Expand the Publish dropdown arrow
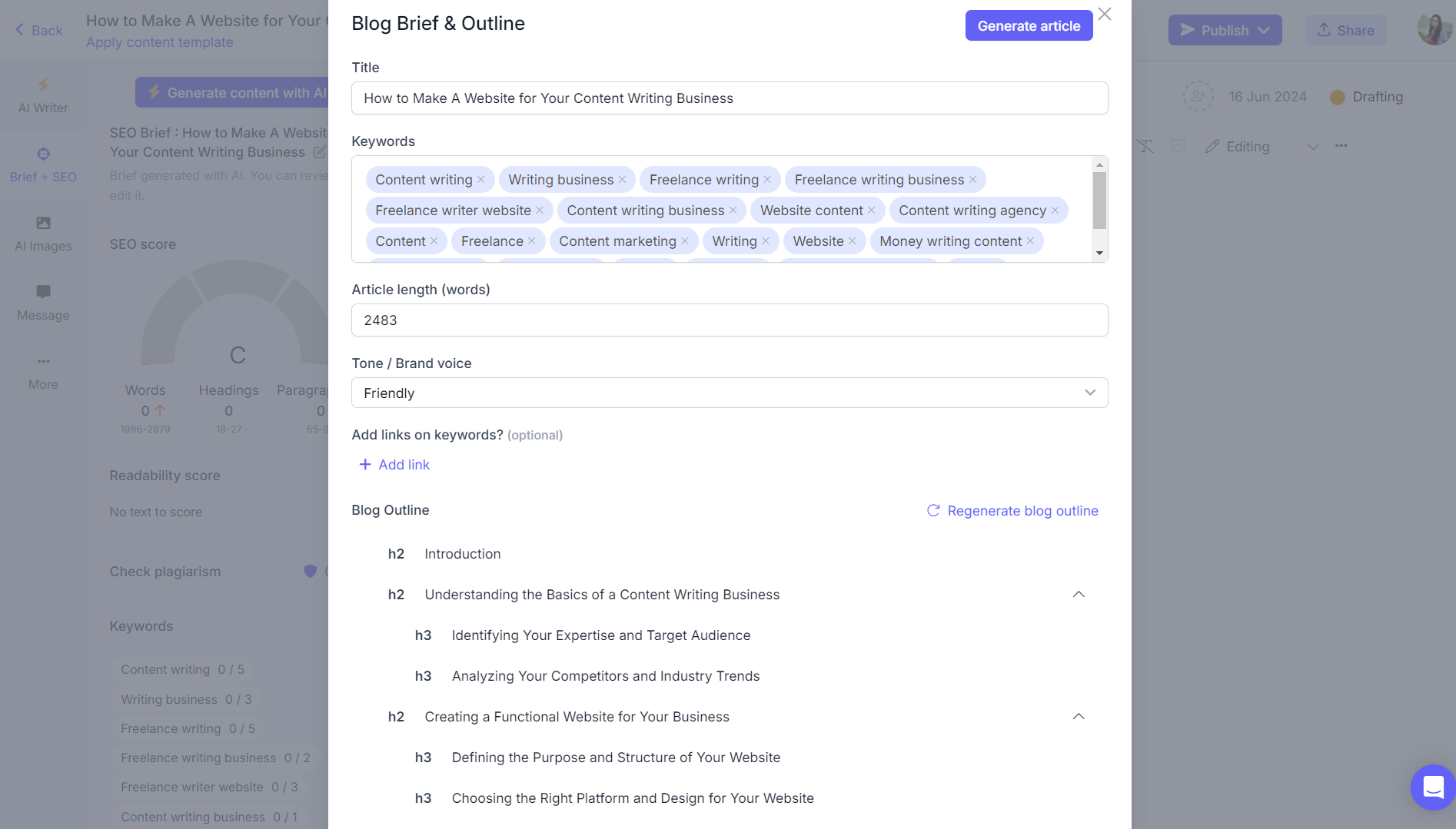 (1265, 30)
